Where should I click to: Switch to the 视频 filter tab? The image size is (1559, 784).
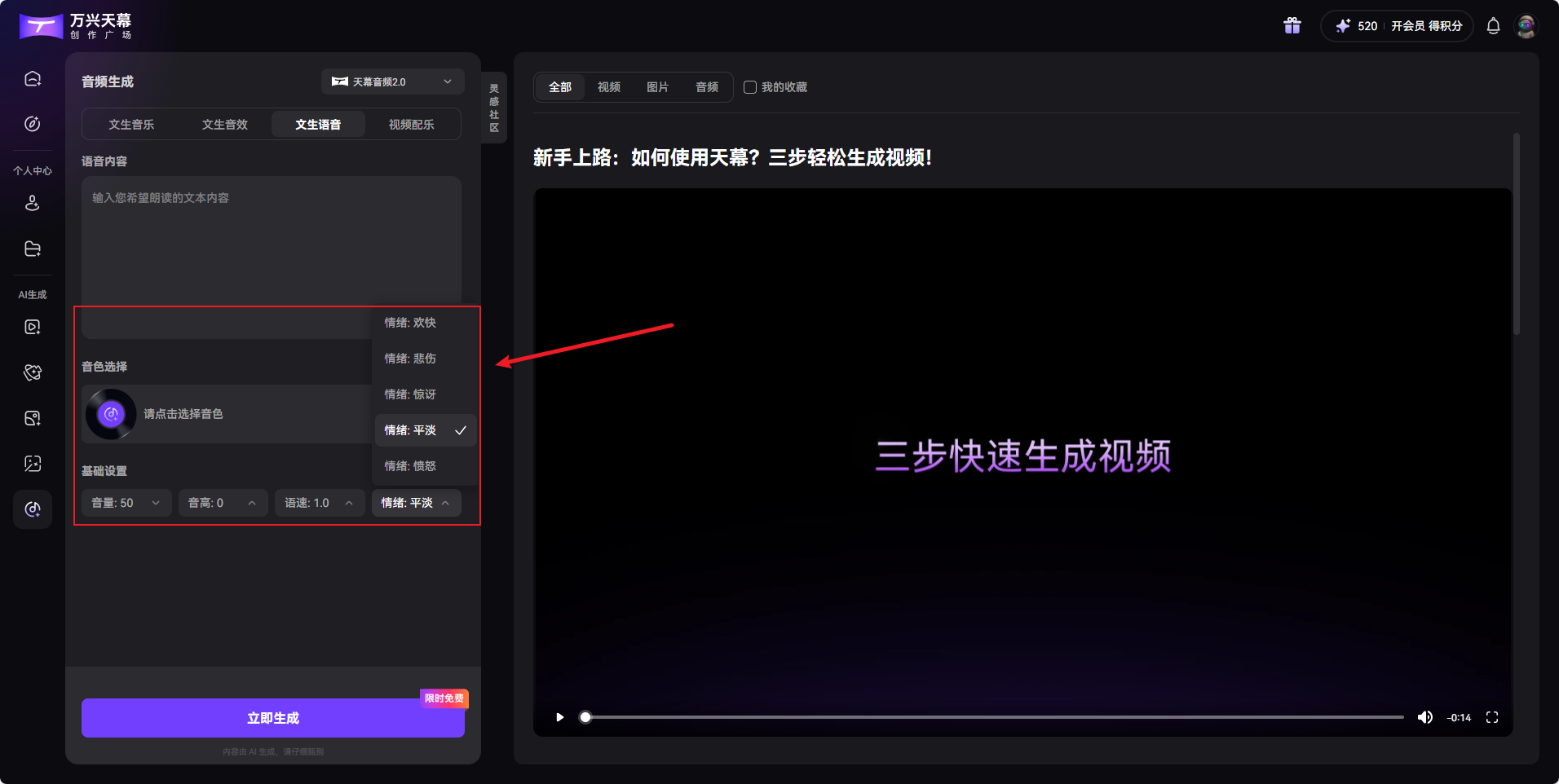(608, 87)
